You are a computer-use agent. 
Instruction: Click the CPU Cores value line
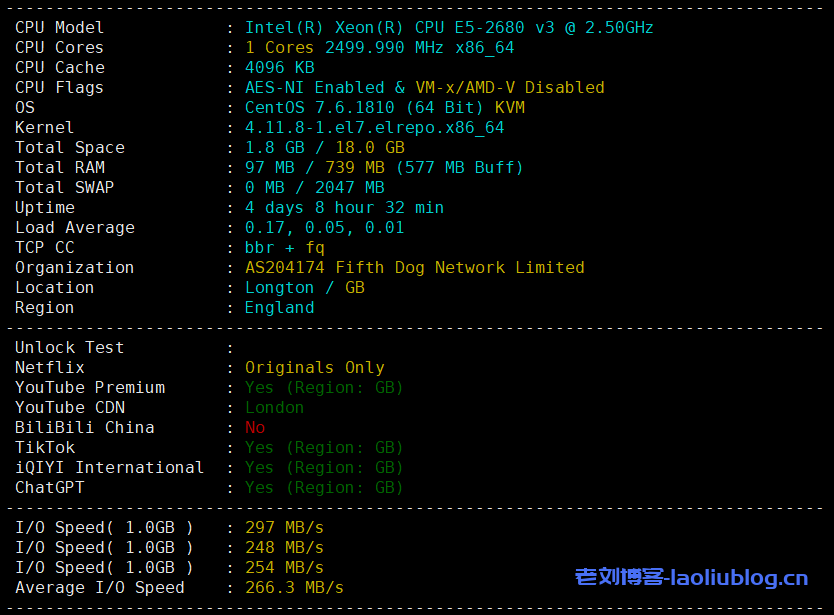point(379,48)
